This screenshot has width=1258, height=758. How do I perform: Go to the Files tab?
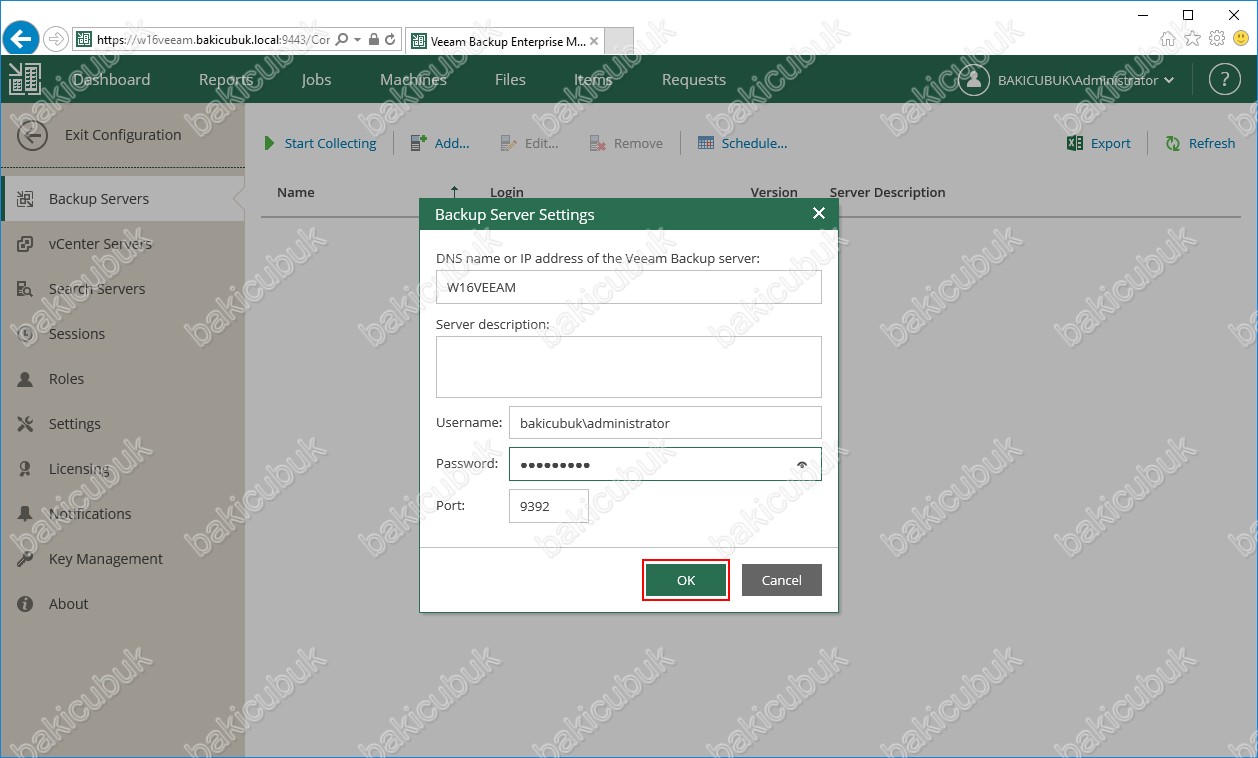pos(510,80)
